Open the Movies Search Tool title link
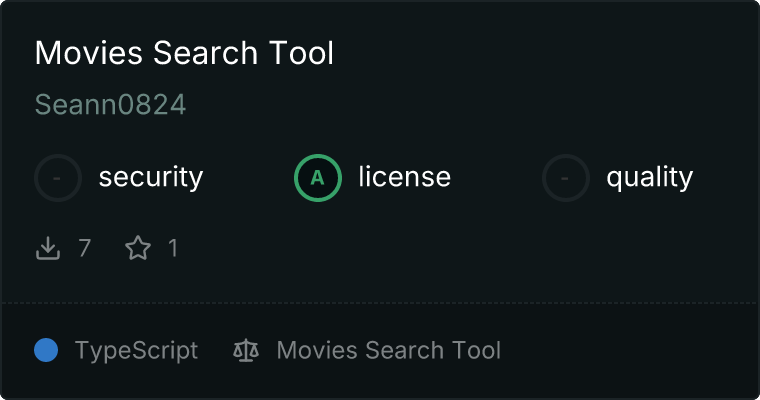760x400 pixels. pyautogui.click(x=184, y=54)
